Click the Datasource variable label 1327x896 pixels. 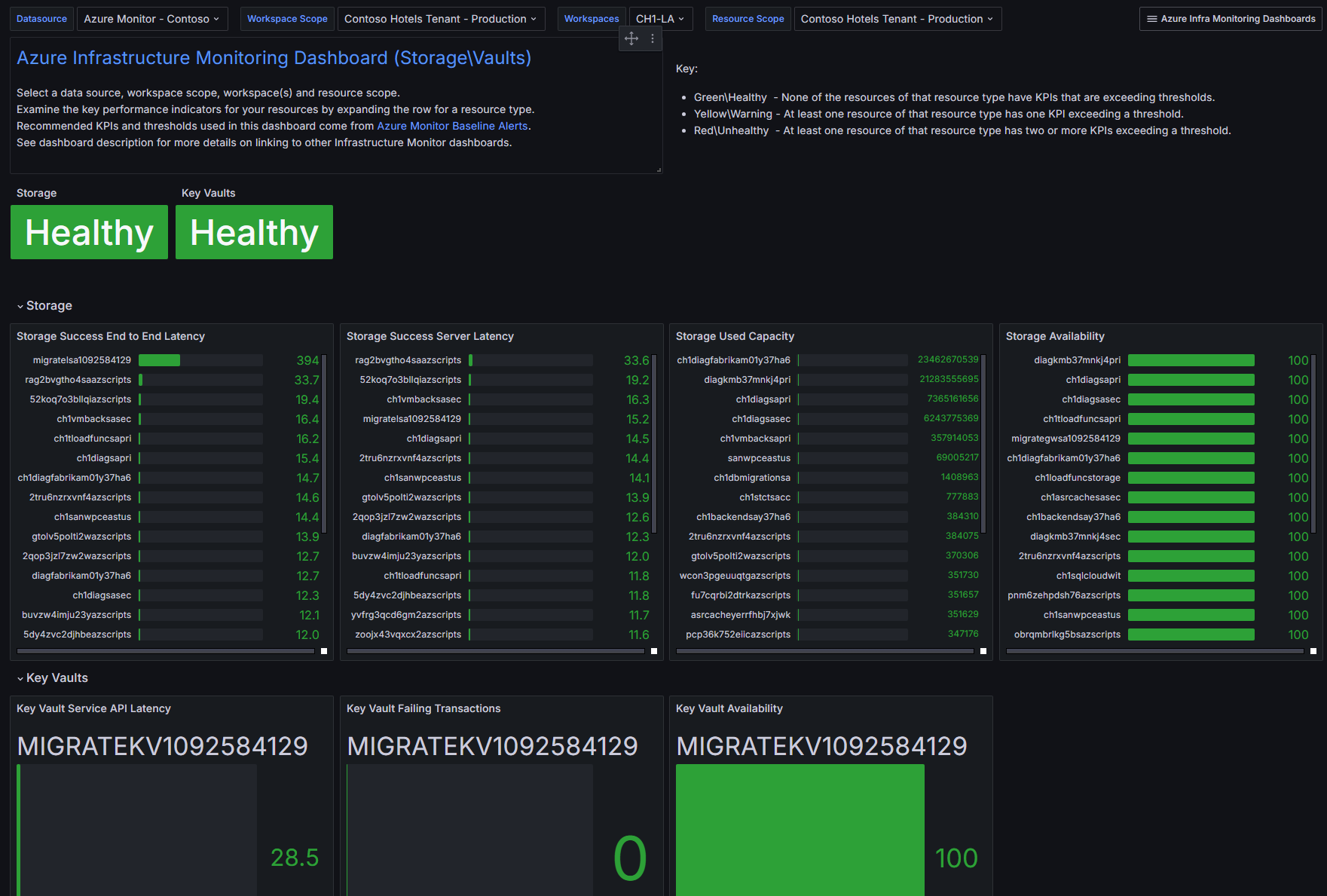pos(41,19)
